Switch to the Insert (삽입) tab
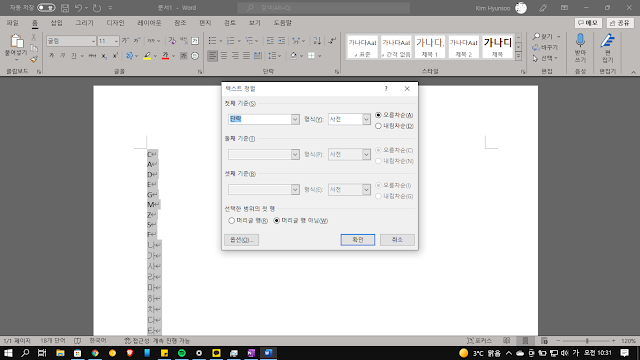The width and height of the screenshot is (640, 360). pos(56,23)
